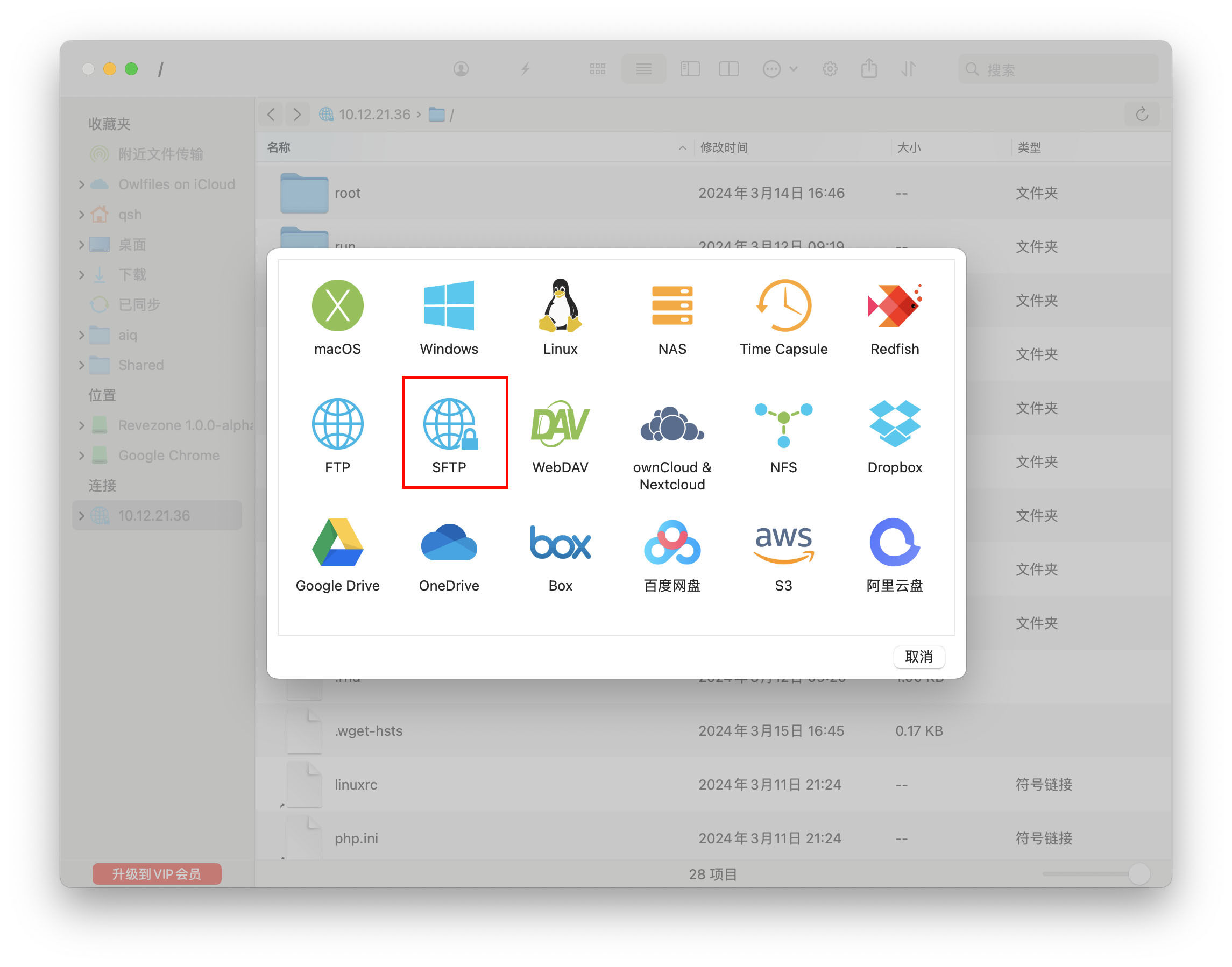Pick the Time Capsule option

(784, 318)
